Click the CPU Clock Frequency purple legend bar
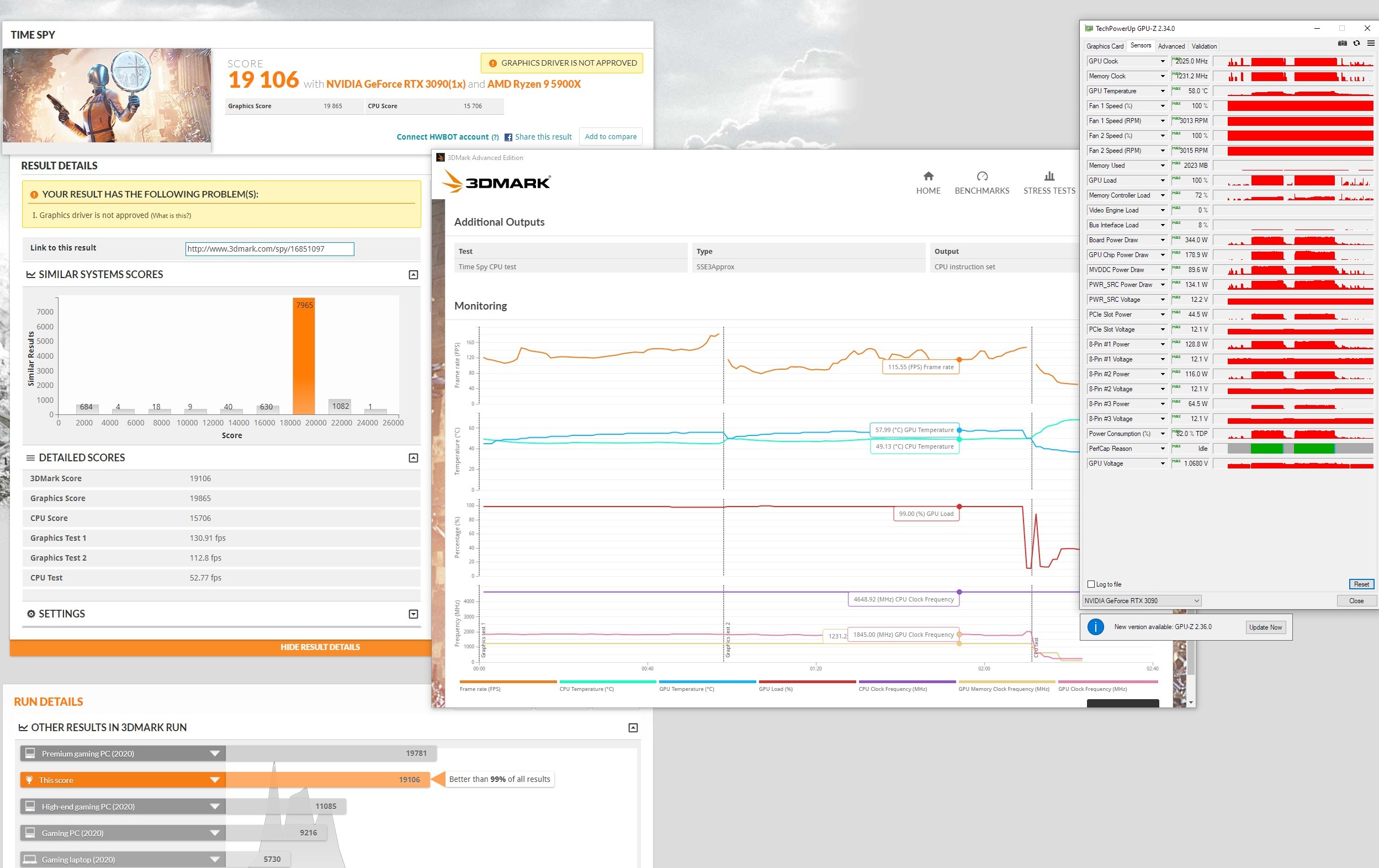The height and width of the screenshot is (868, 1379). (907, 681)
